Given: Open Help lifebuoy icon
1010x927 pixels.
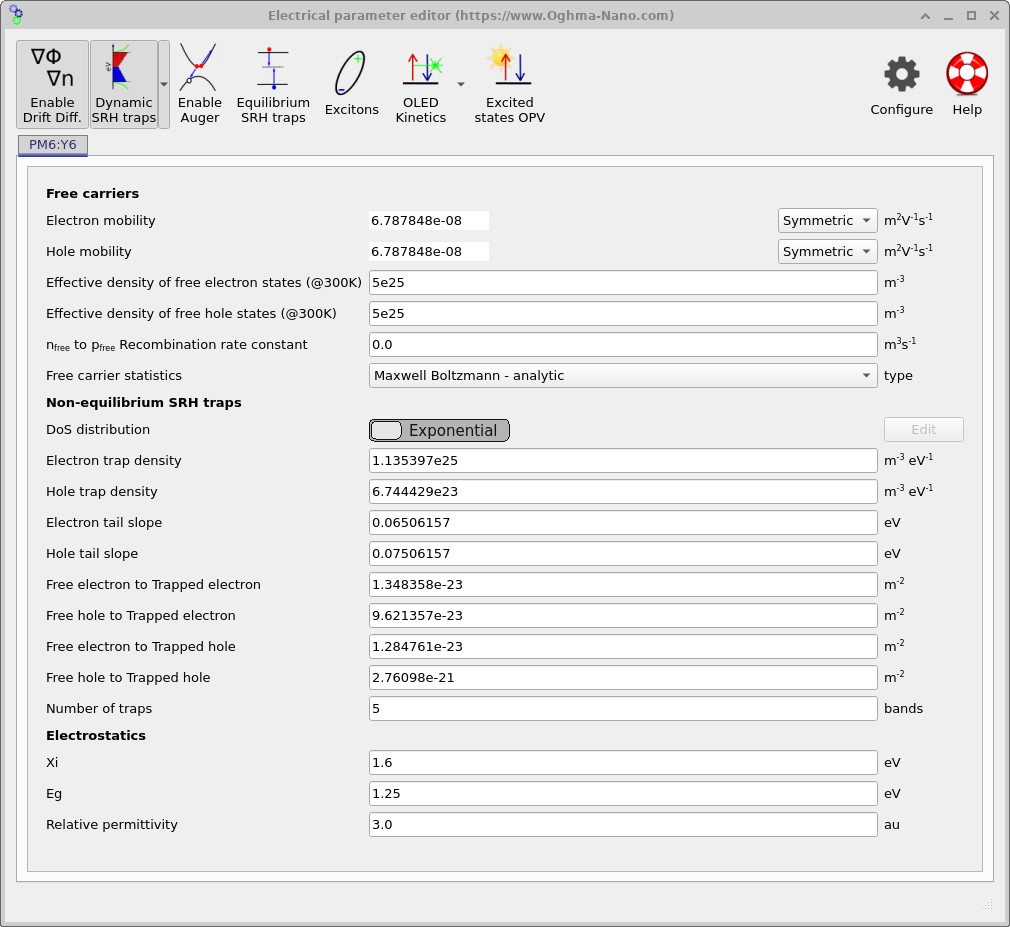Looking at the screenshot, I should click(x=967, y=84).
